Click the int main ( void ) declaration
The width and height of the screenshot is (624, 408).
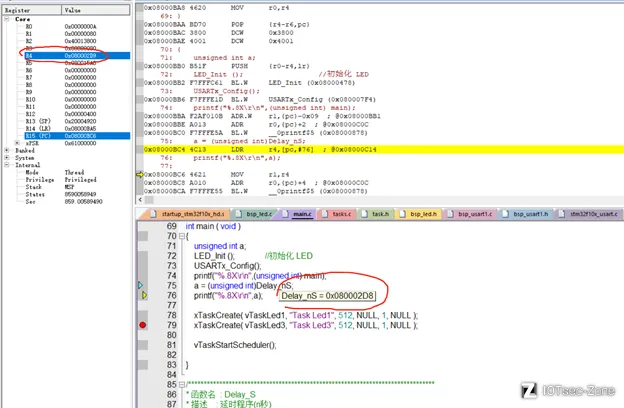click(x=213, y=226)
